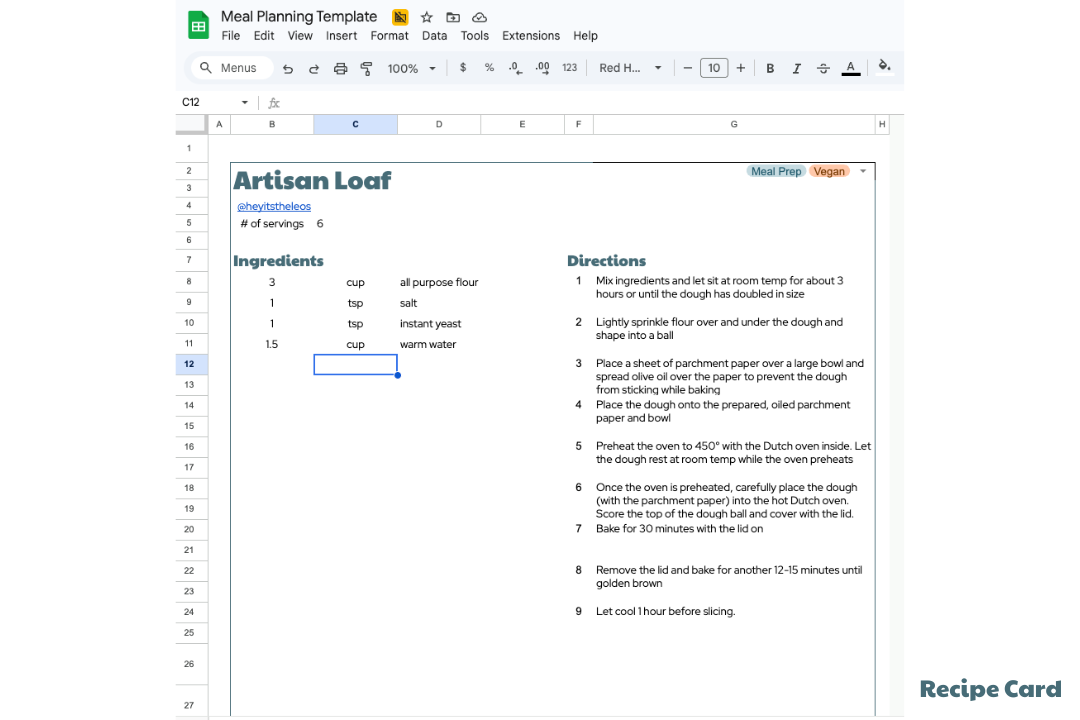Open the File menu

tap(231, 36)
